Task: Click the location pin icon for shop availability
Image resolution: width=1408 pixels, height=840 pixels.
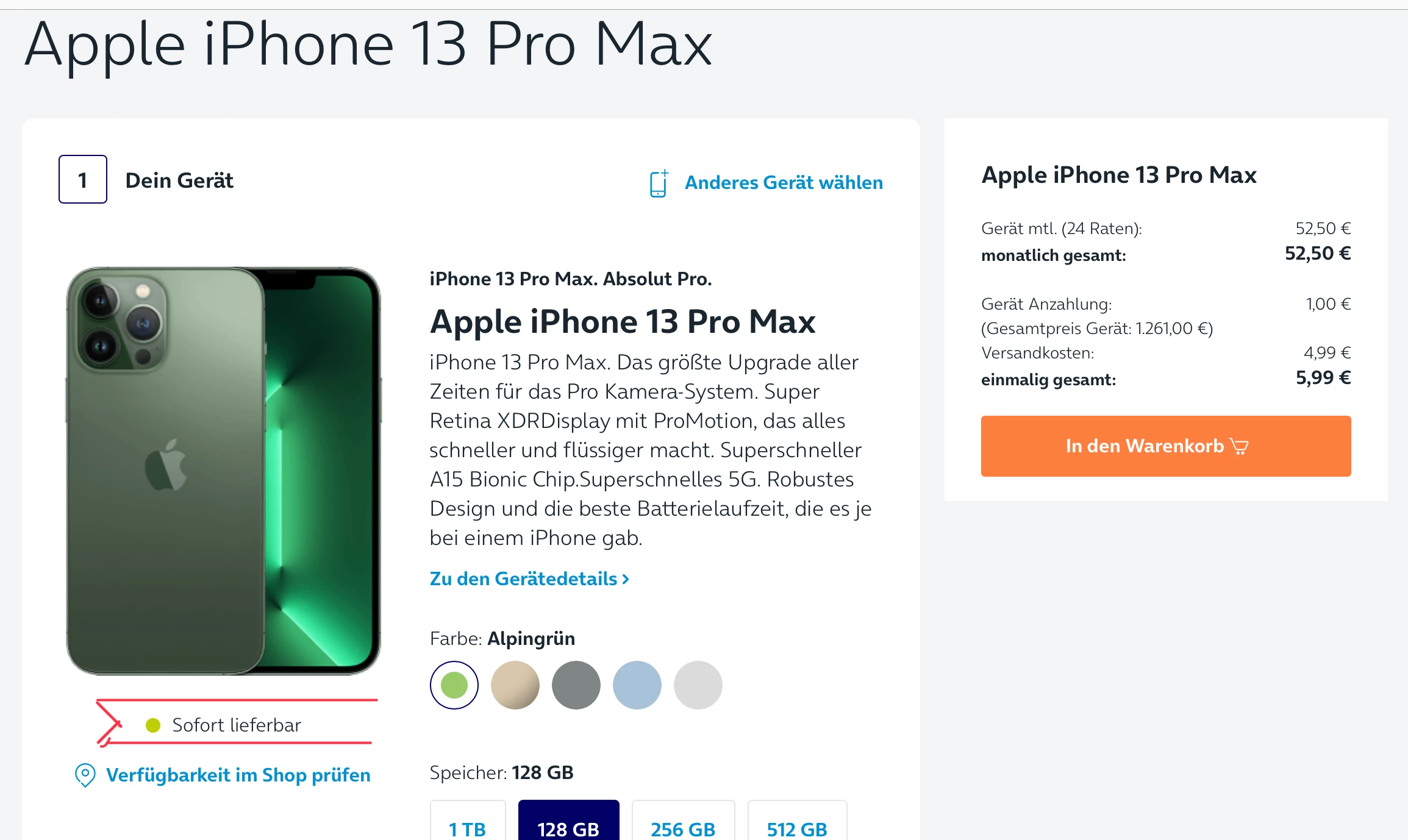Action: point(85,775)
